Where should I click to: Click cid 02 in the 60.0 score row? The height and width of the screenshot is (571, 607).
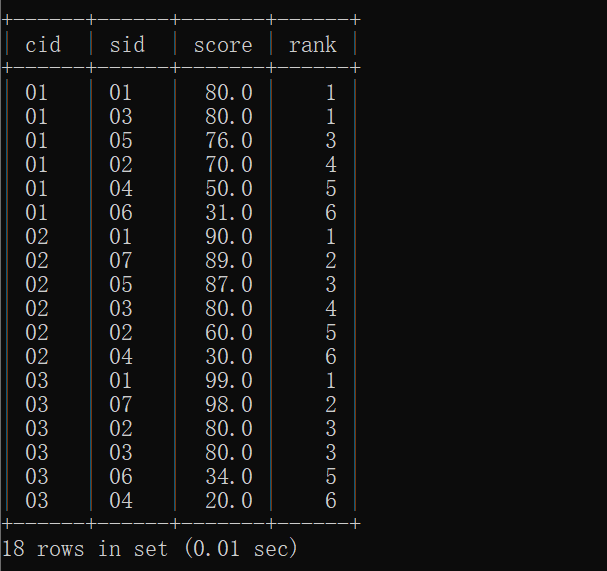tap(37, 333)
